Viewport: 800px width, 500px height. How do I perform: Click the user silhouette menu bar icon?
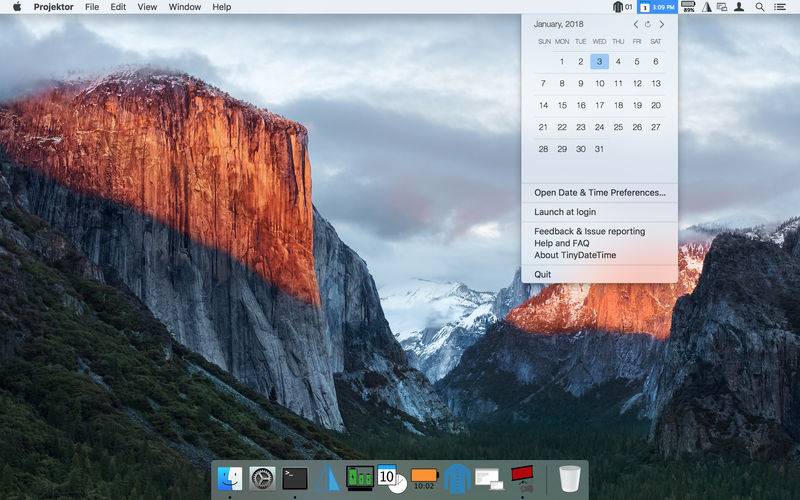coord(739,7)
